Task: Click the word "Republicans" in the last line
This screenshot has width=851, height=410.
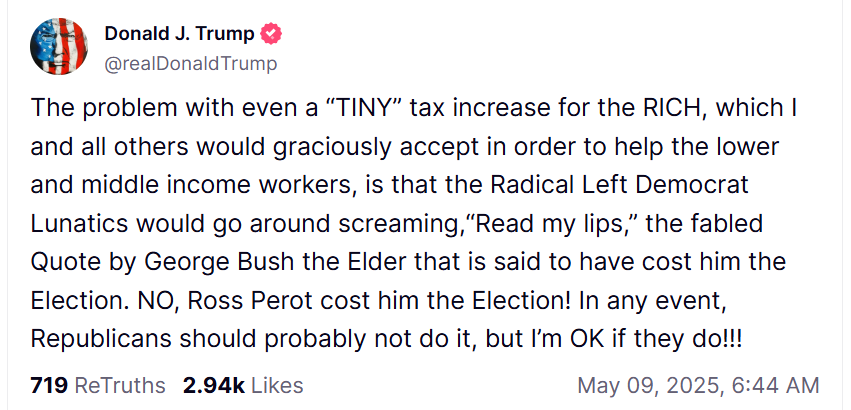Action: [102, 340]
